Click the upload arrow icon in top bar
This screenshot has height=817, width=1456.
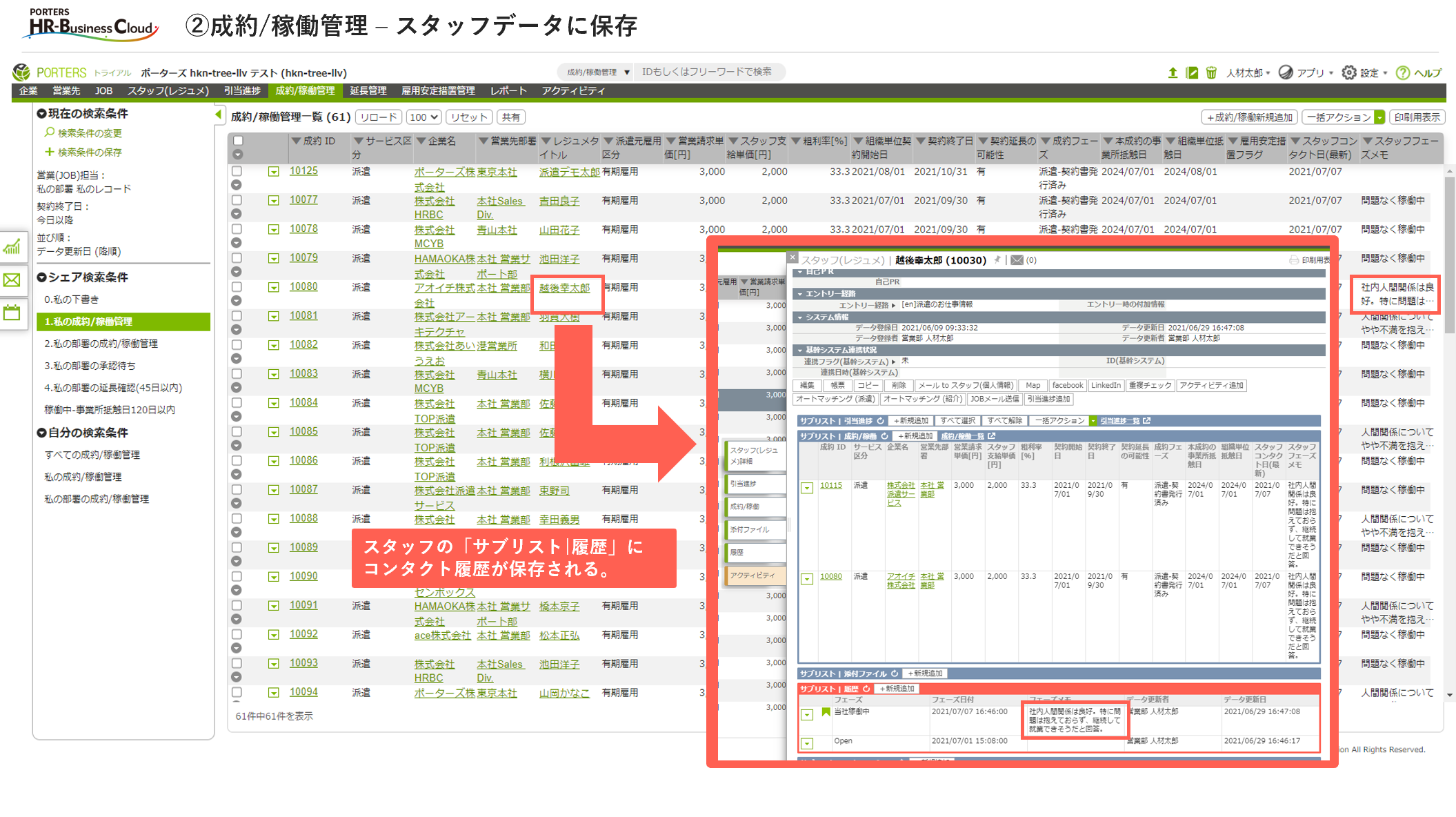click(1173, 72)
